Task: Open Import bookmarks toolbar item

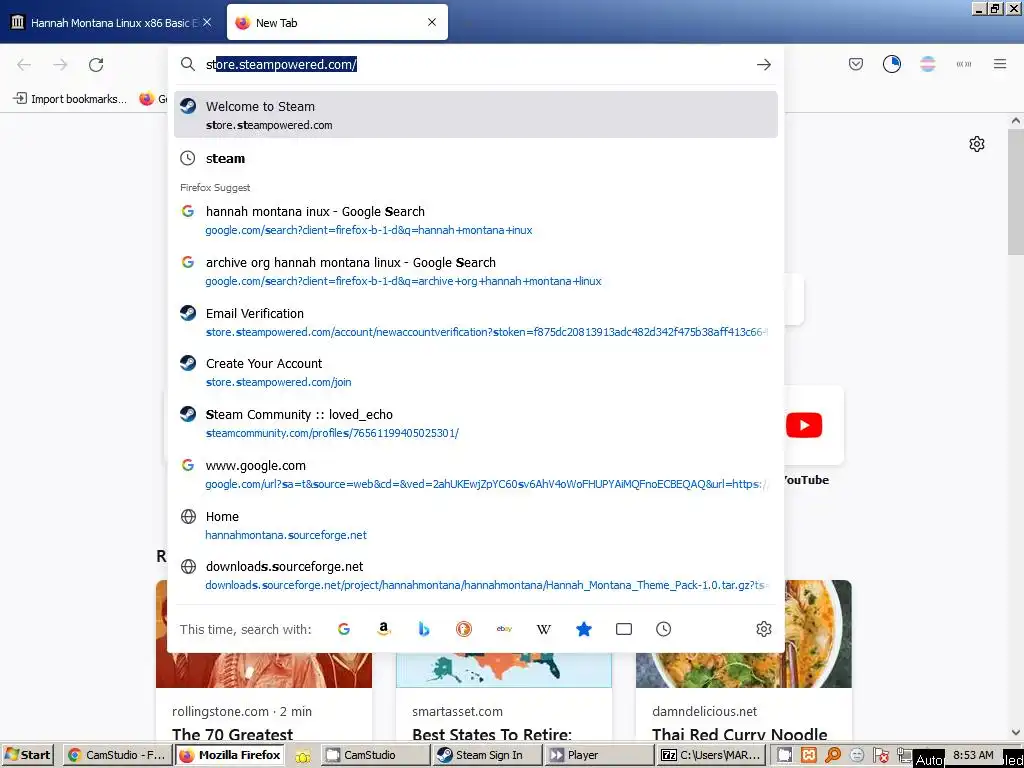Action: tap(70, 99)
